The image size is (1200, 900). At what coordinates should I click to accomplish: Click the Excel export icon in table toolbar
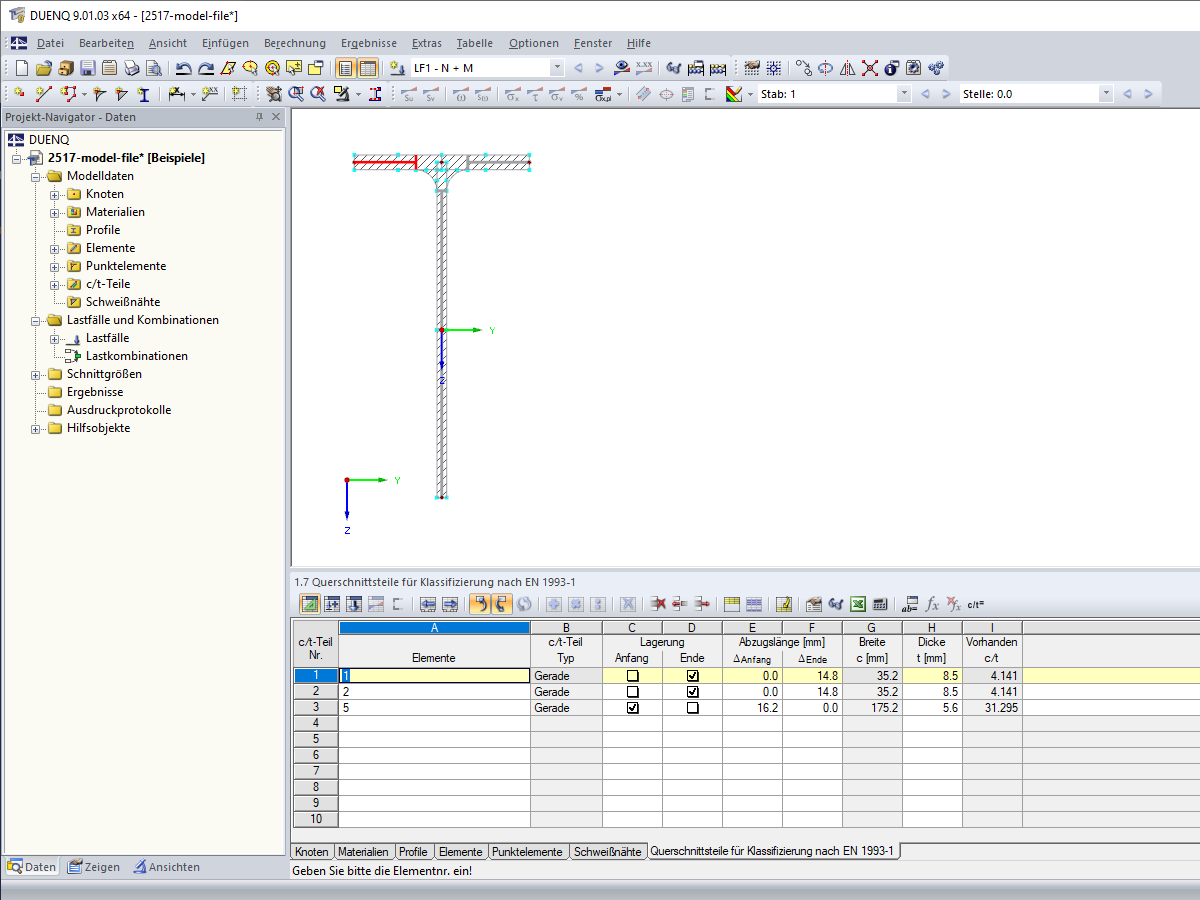pos(858,604)
